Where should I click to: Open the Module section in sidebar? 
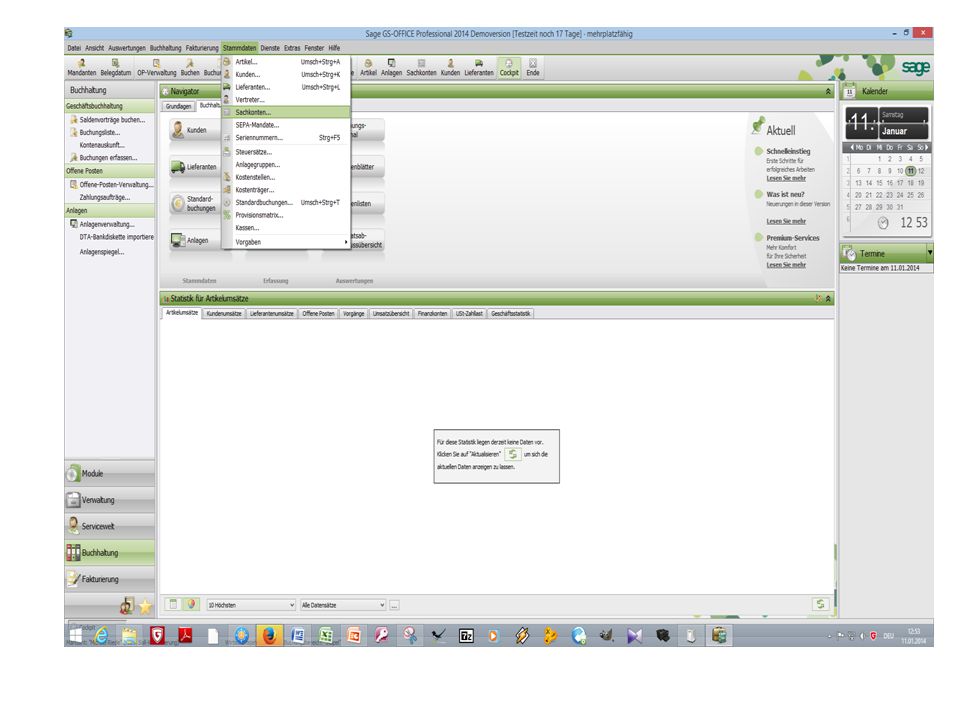tap(110, 473)
